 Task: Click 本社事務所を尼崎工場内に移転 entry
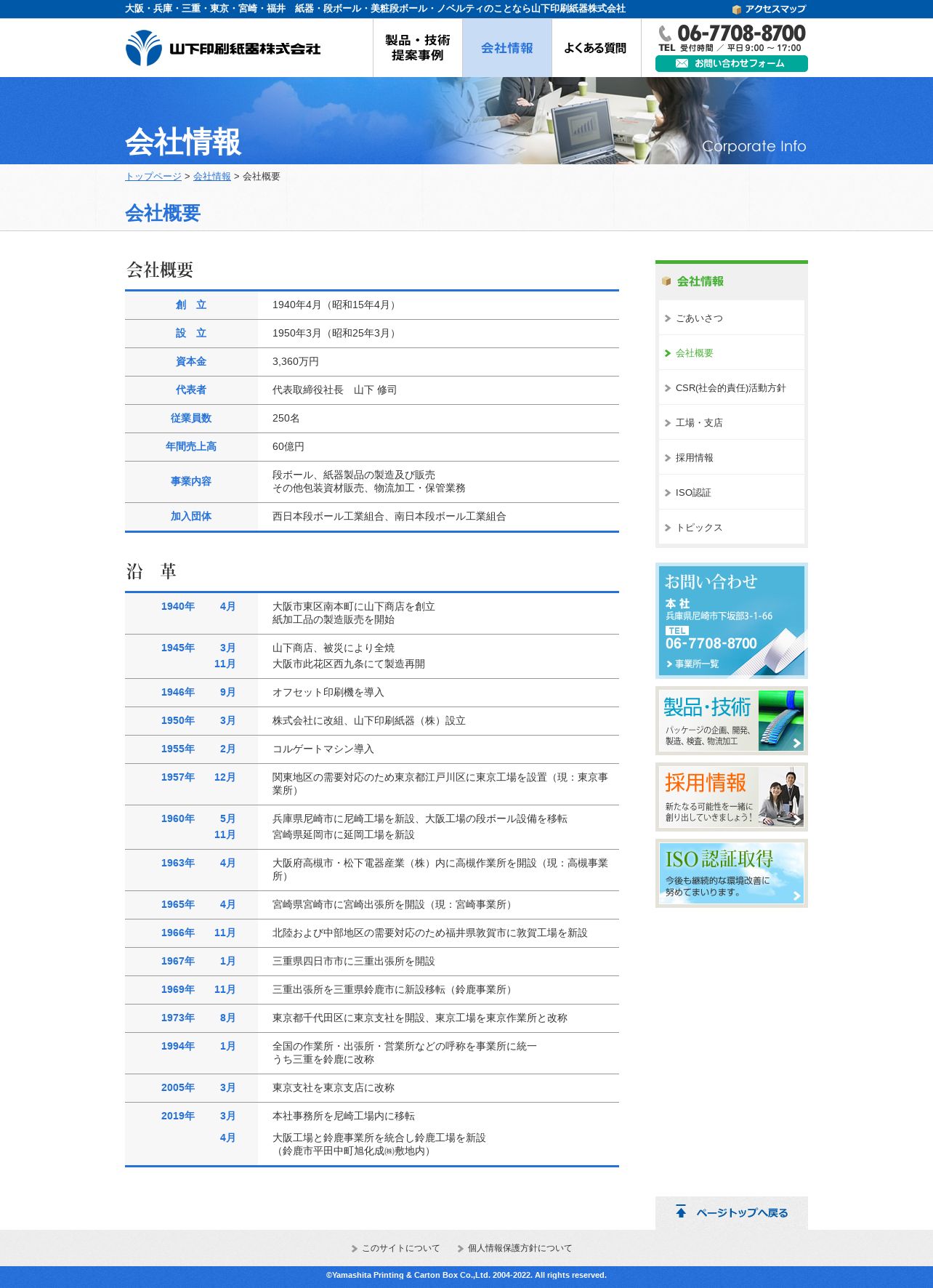pos(344,1116)
